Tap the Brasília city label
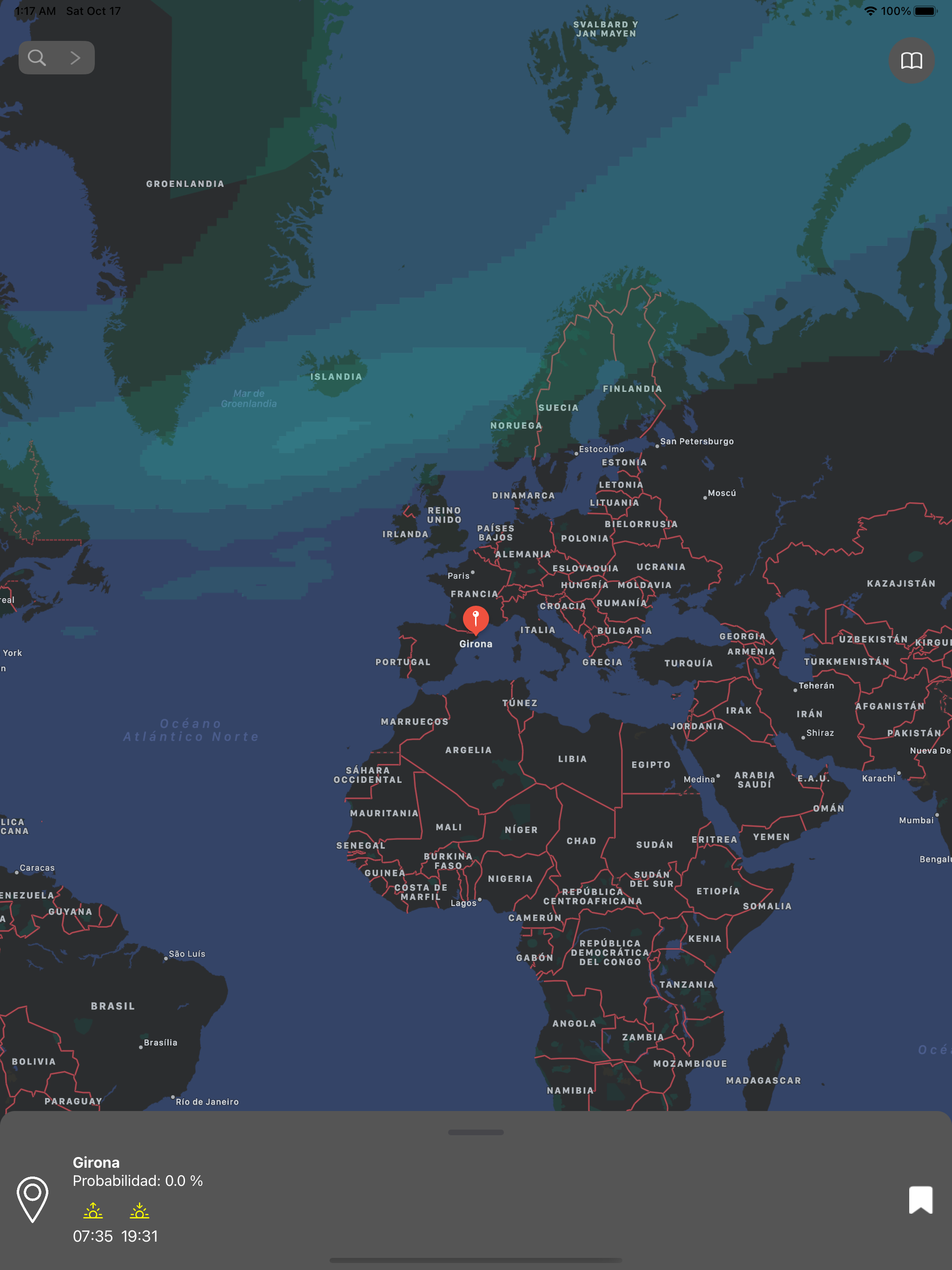952x1270 pixels. point(160,1042)
